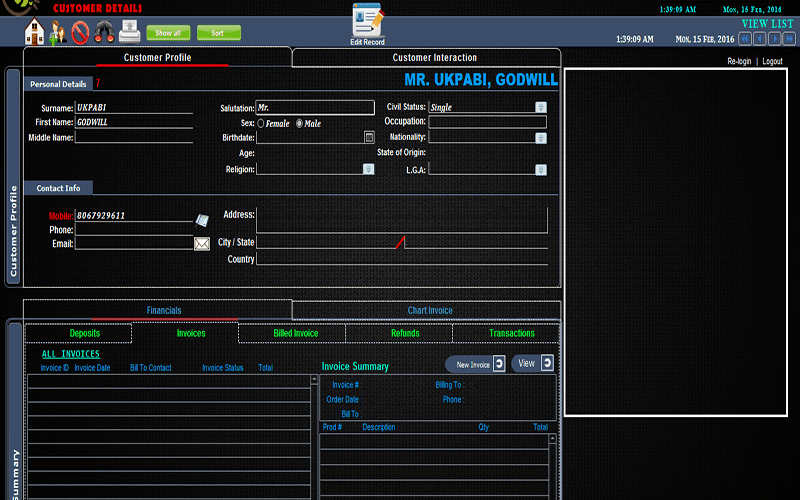Click the Home house icon
The width and height of the screenshot is (800, 500).
point(35,32)
